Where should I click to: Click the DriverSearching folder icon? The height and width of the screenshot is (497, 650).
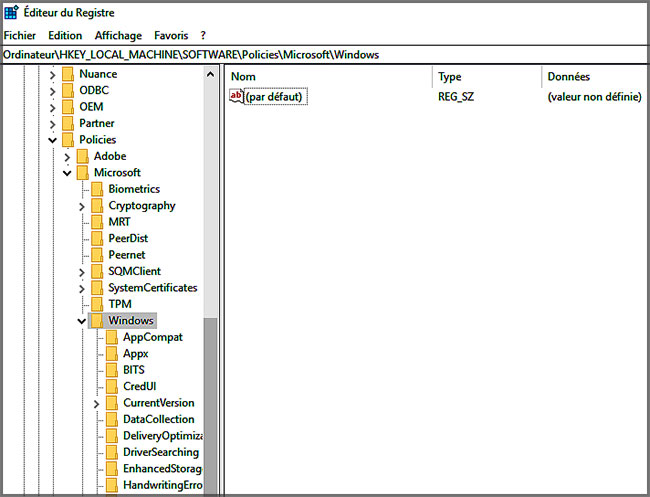[x=112, y=452]
